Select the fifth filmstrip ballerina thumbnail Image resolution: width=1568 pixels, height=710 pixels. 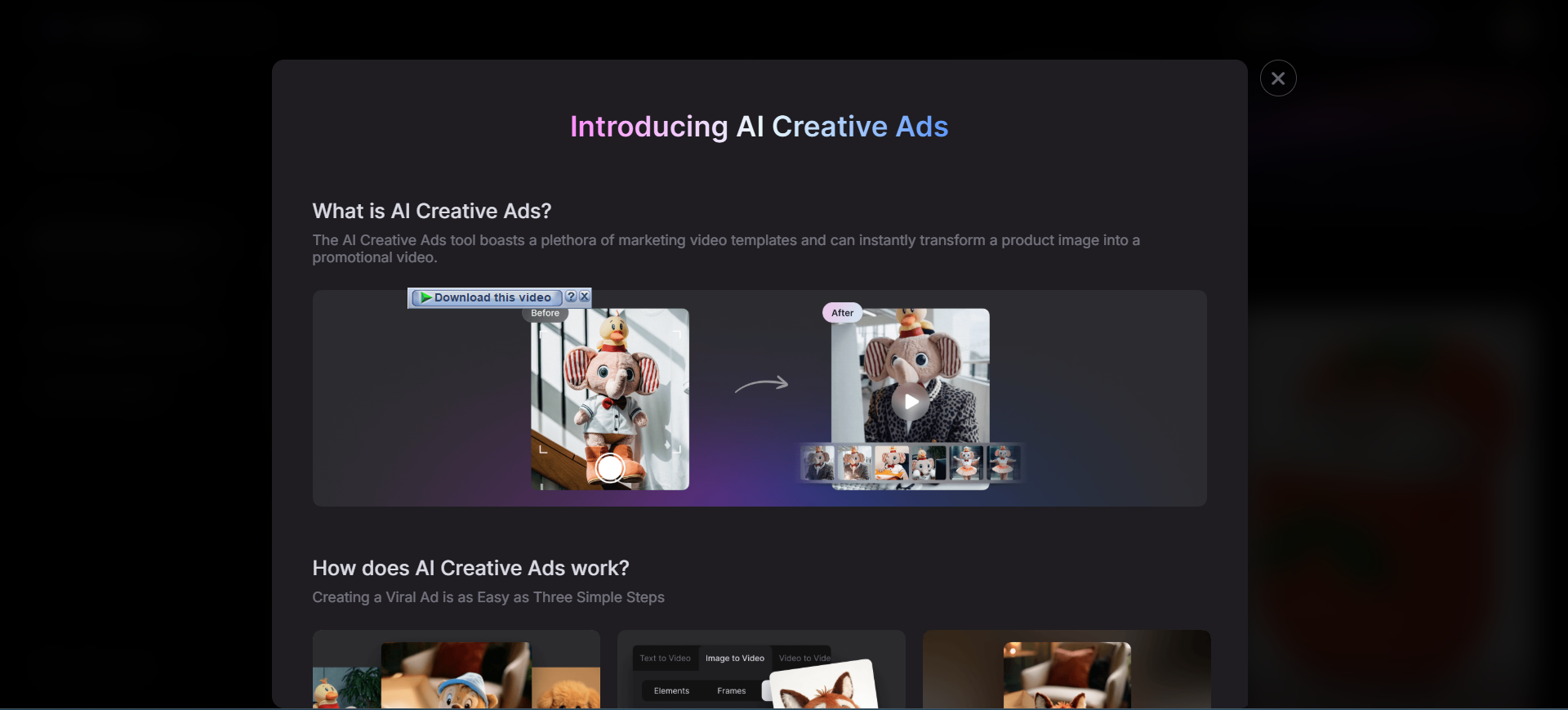(966, 462)
